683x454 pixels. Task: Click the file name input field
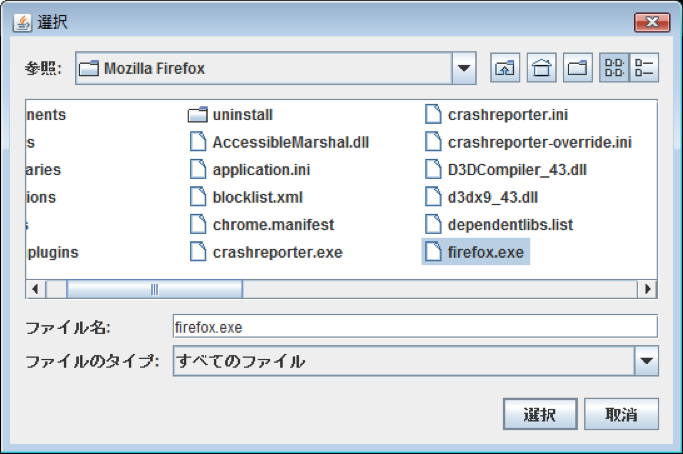click(x=415, y=326)
